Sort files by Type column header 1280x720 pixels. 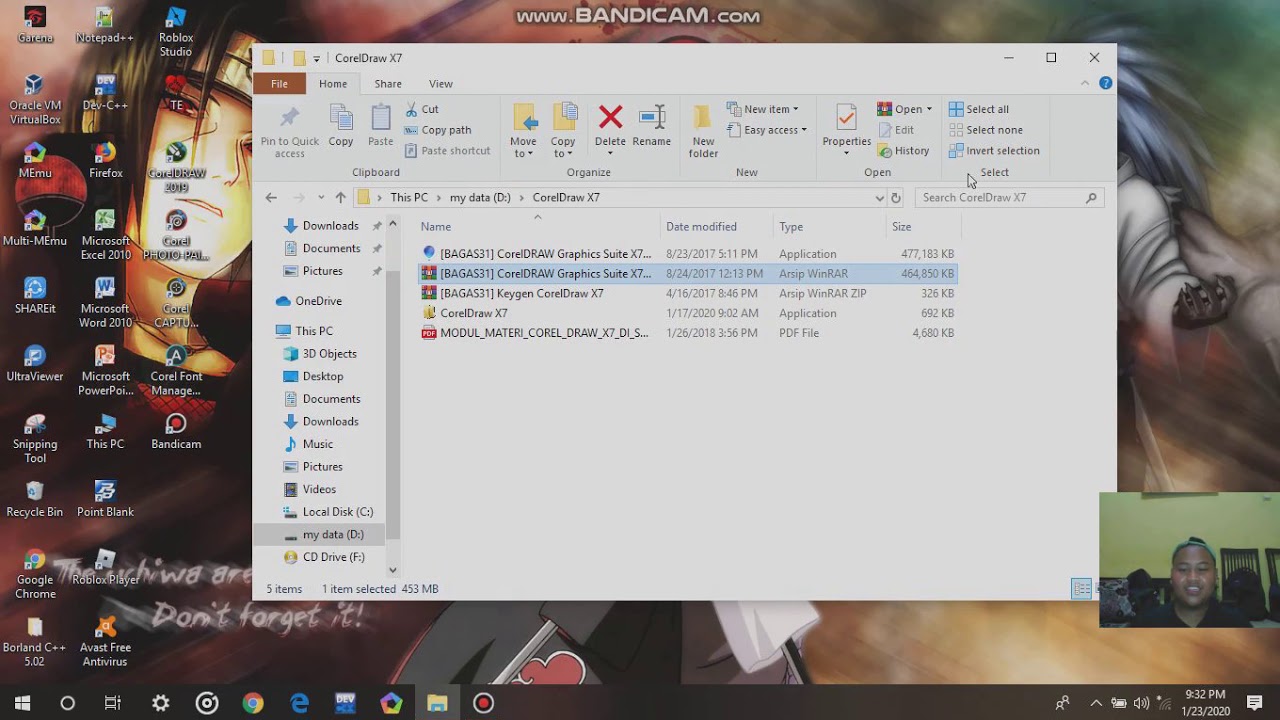coord(829,227)
